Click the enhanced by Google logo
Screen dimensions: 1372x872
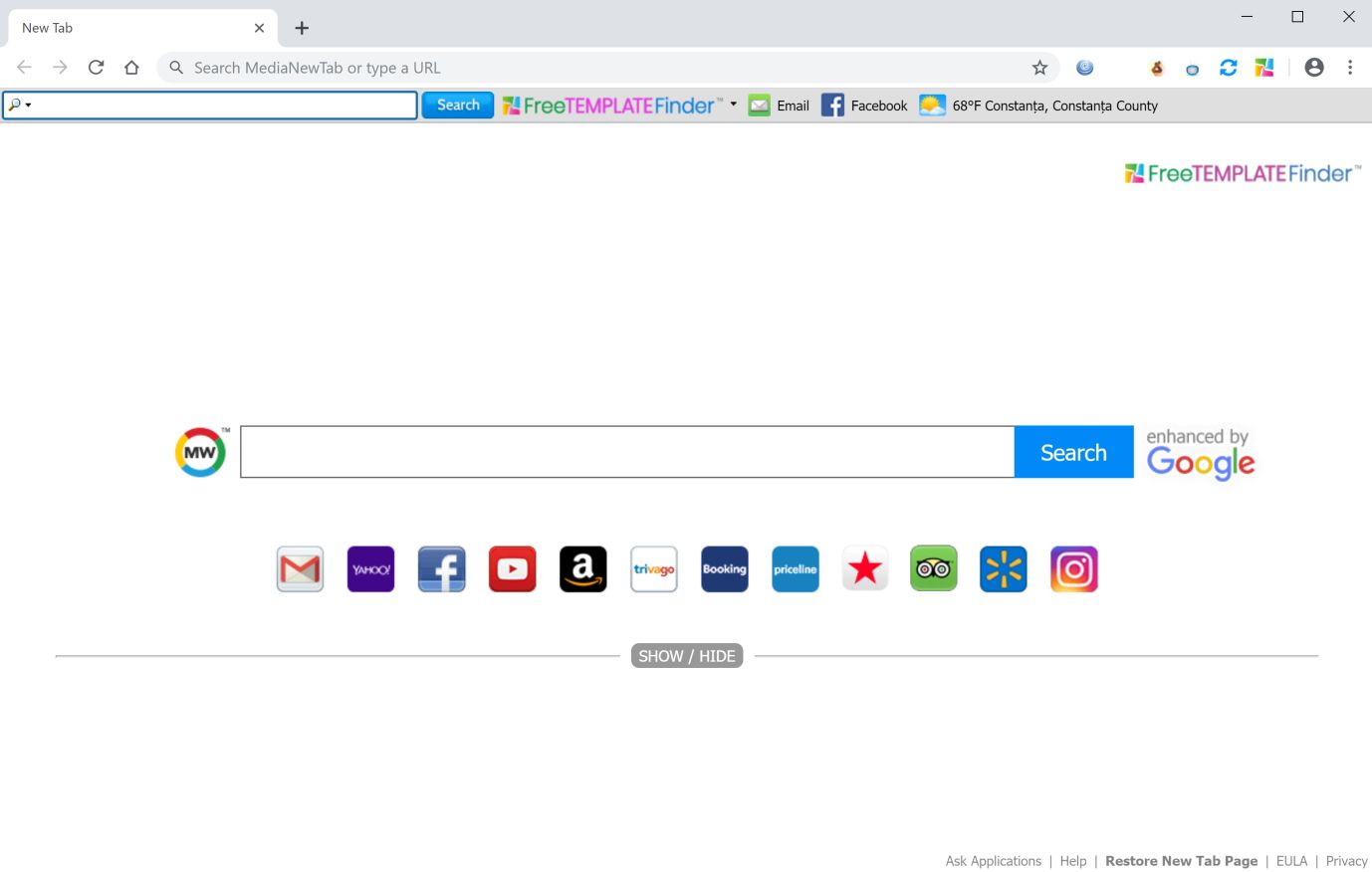(1200, 454)
